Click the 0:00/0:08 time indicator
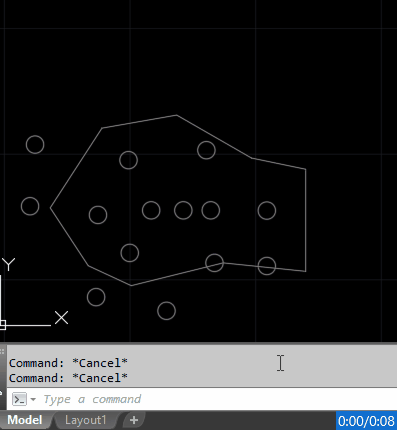The height and width of the screenshot is (430, 397). click(366, 421)
